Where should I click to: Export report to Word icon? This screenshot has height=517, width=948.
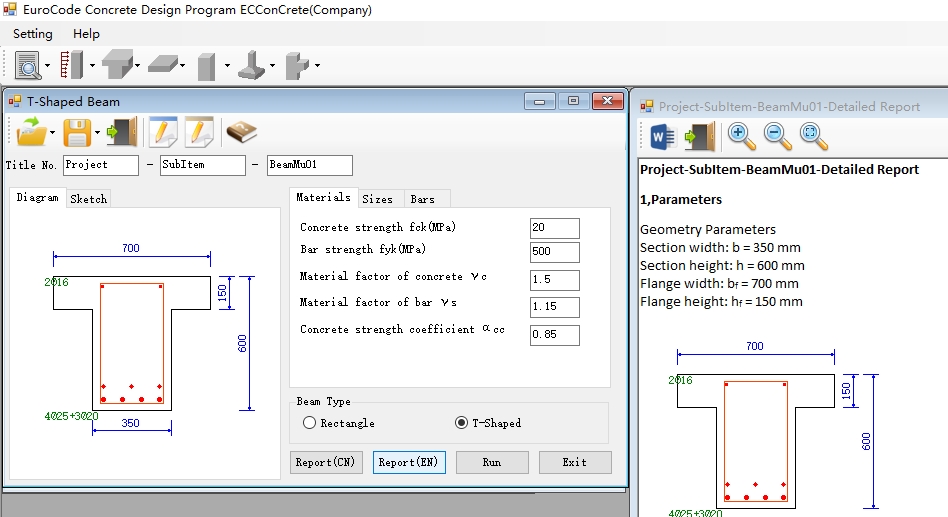(663, 137)
